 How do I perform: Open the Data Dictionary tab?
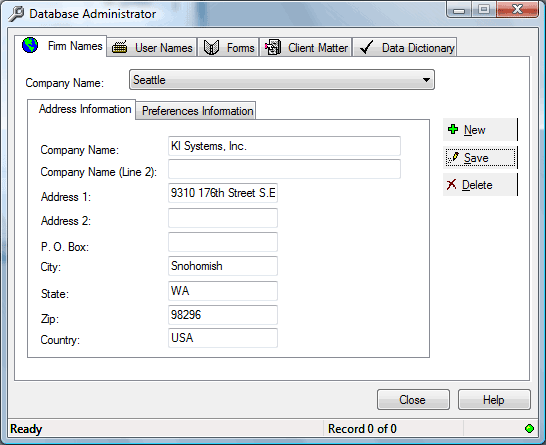405,47
